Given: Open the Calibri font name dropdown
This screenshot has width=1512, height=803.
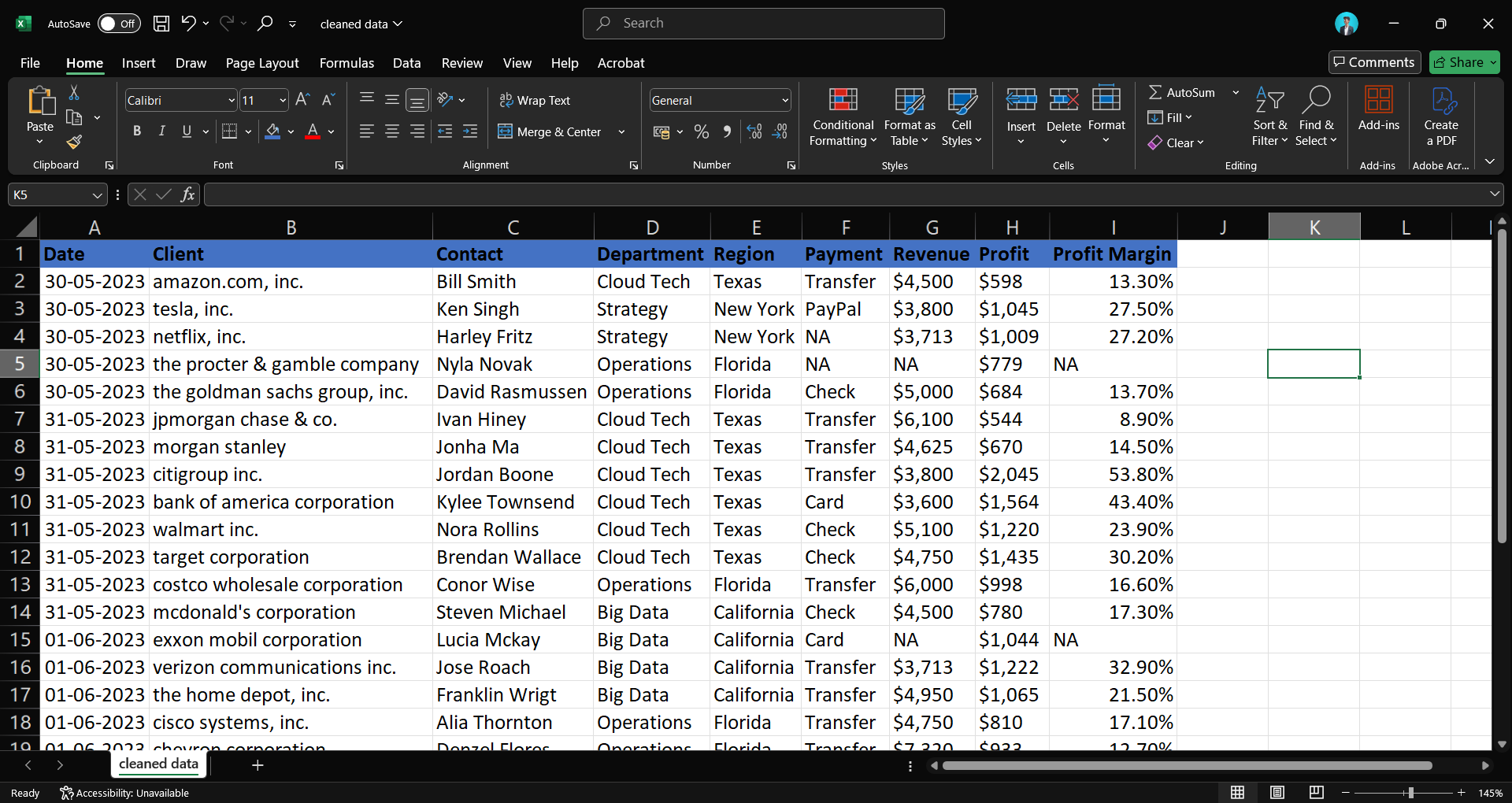Looking at the screenshot, I should 232,100.
